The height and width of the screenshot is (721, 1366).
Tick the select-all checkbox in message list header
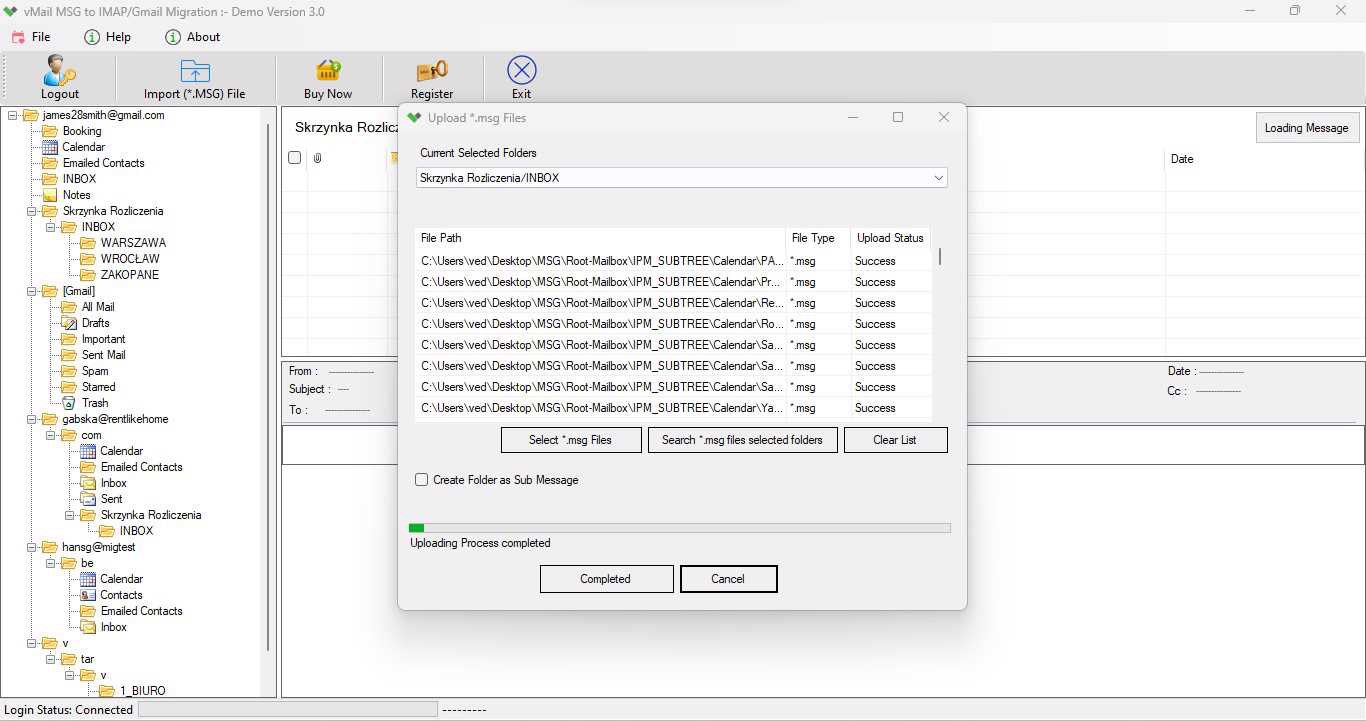click(295, 158)
